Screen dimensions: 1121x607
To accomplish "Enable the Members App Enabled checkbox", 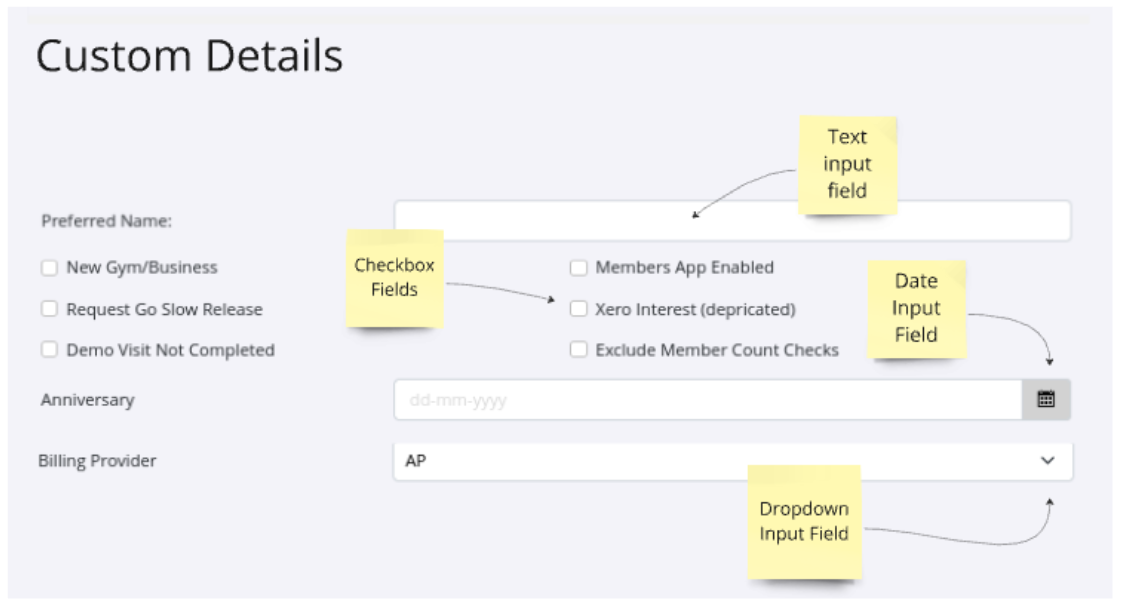I will click(x=578, y=268).
